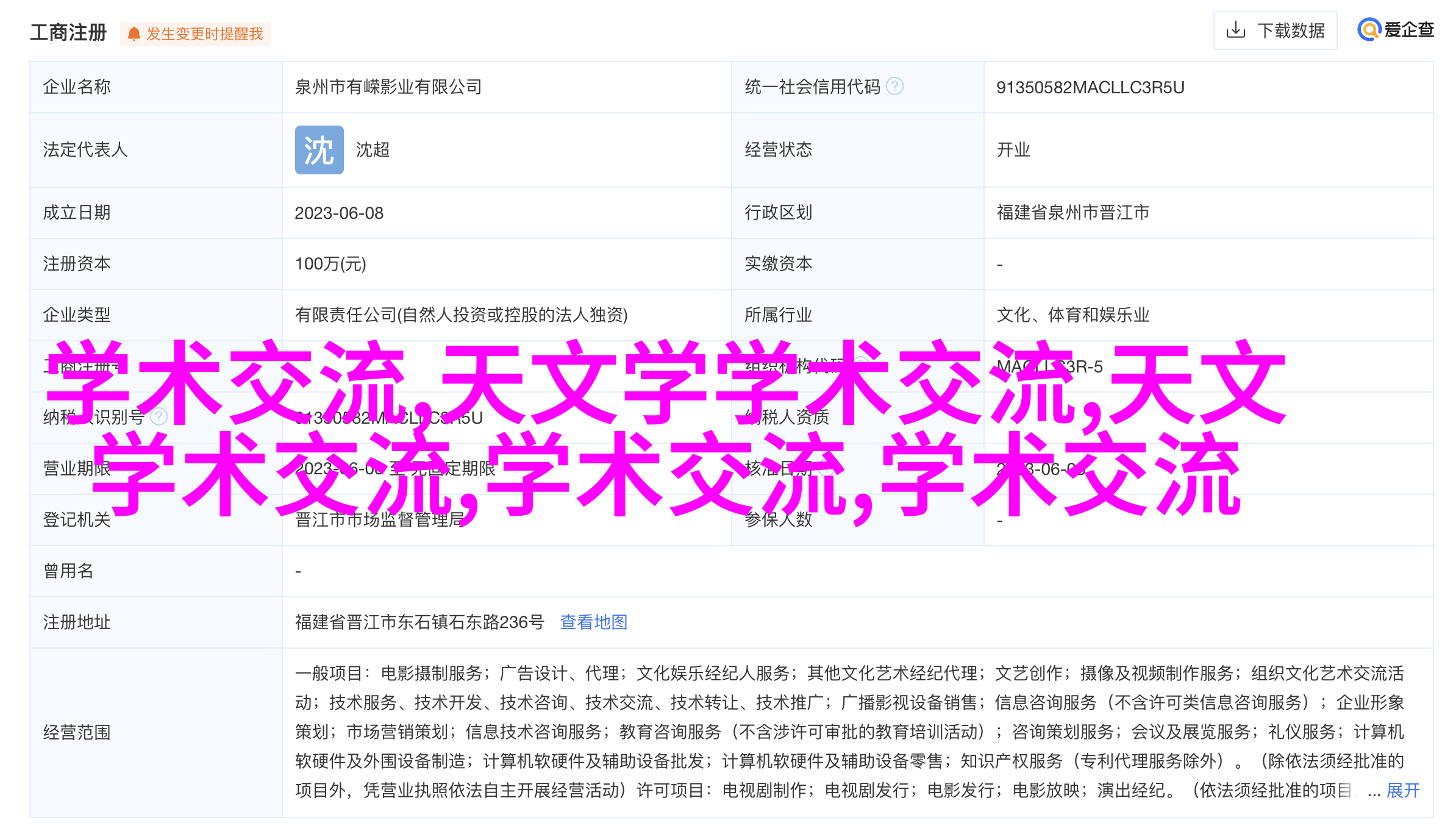Click company name 泉州市有嵘影业有限公司
Screen dimensions: 1456x834
tap(388, 87)
